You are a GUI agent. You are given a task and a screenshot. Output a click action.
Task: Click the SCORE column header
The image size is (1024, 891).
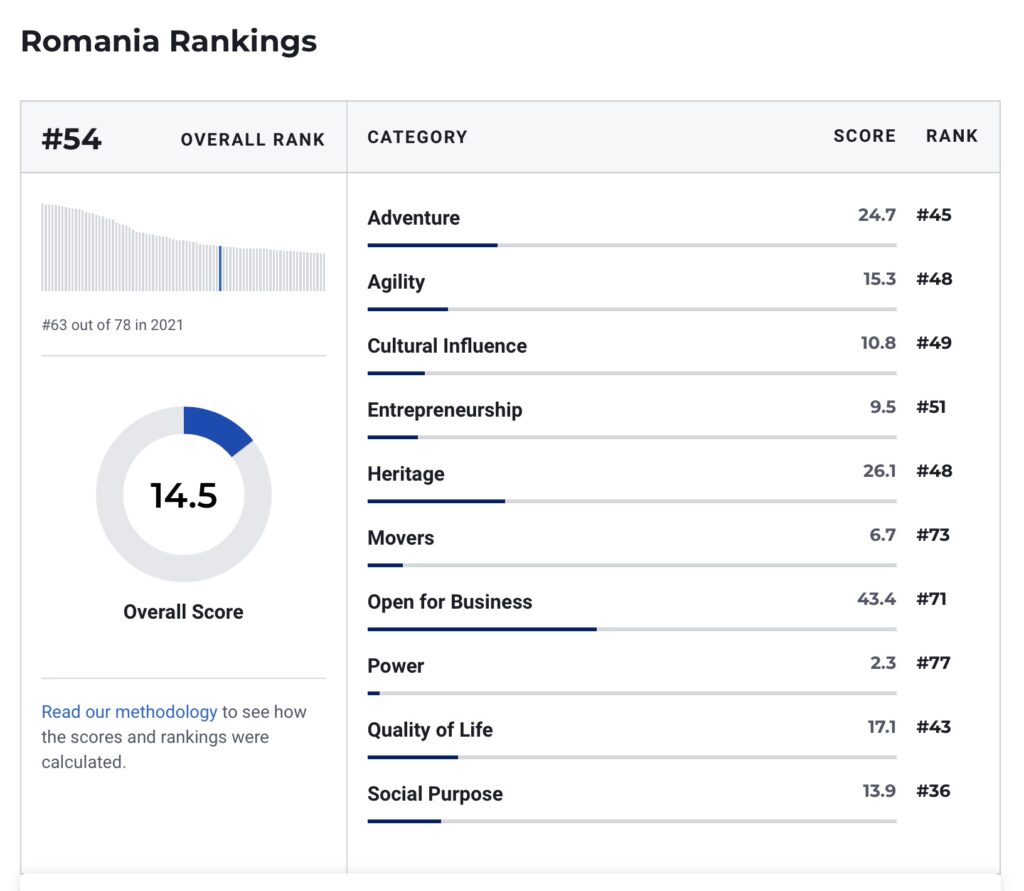point(864,136)
